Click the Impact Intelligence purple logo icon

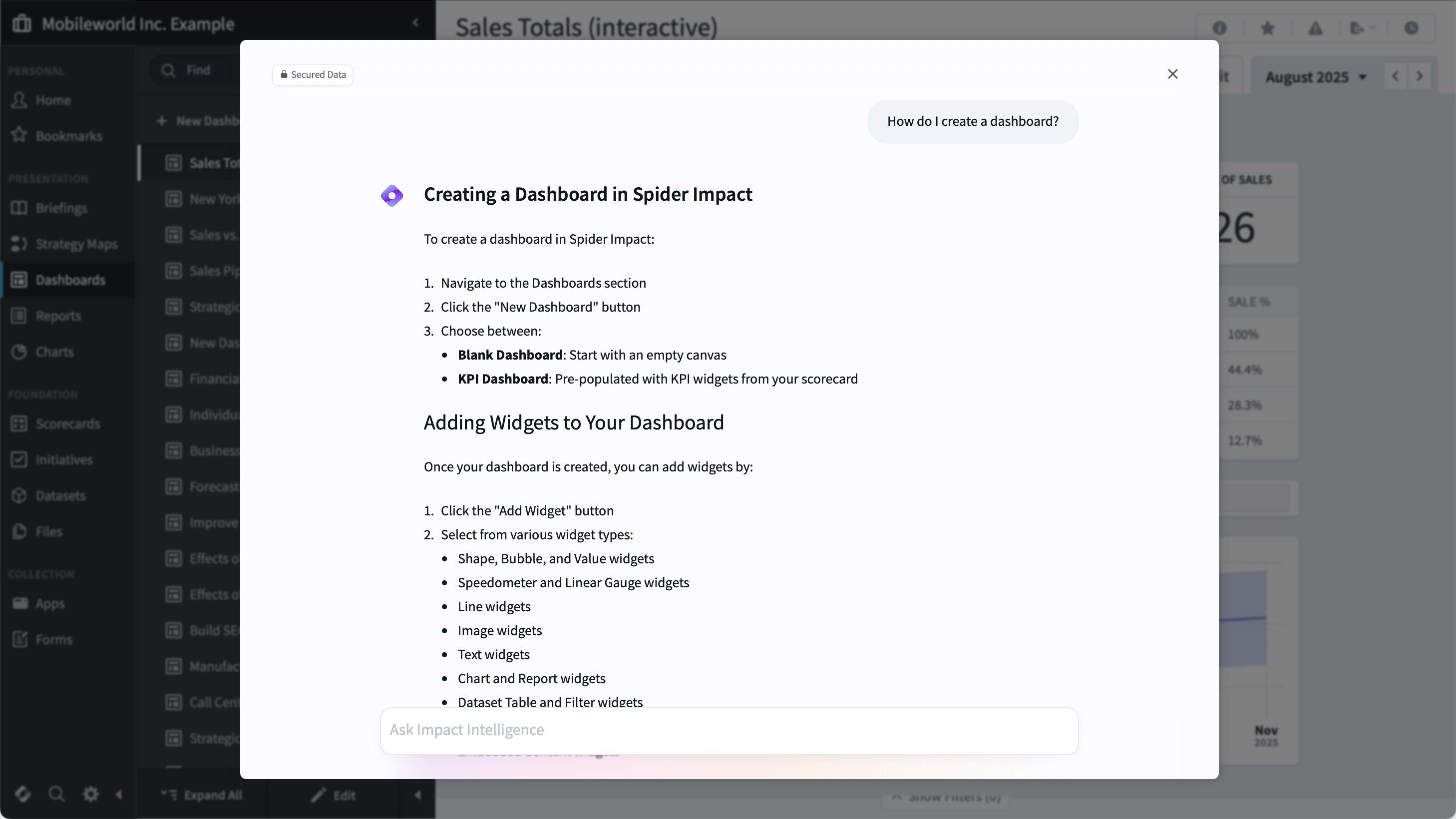tap(391, 196)
